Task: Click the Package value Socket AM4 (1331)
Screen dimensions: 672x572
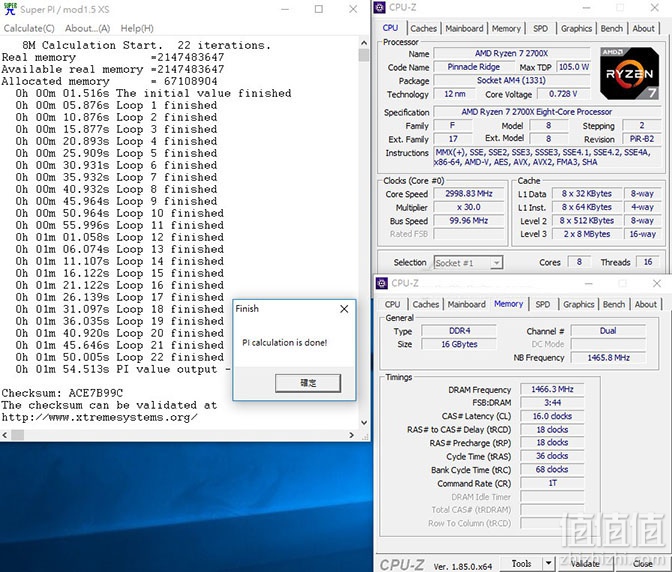Action: coord(512,81)
